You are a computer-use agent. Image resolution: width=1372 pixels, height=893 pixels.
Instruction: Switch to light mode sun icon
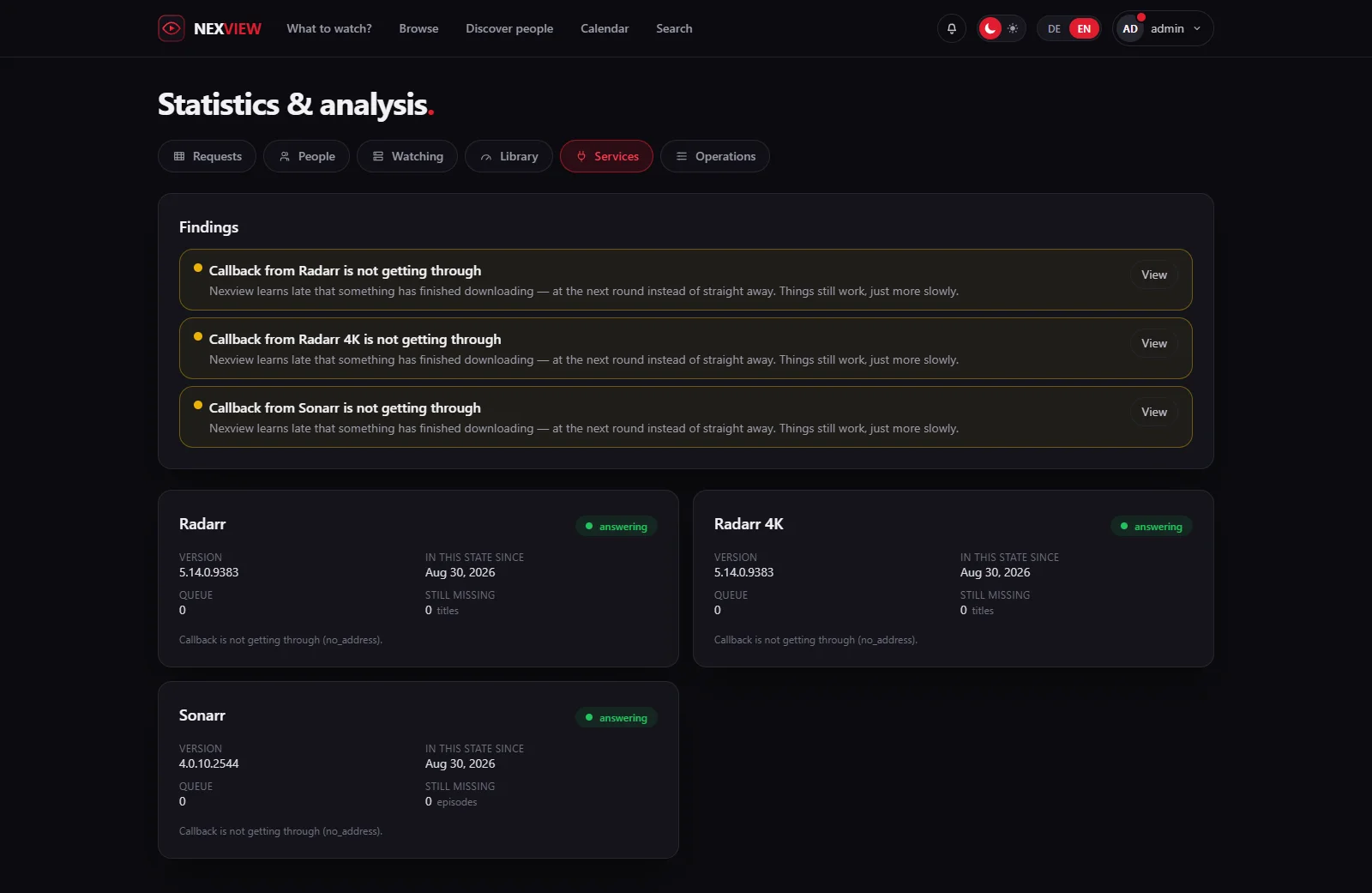click(1013, 28)
